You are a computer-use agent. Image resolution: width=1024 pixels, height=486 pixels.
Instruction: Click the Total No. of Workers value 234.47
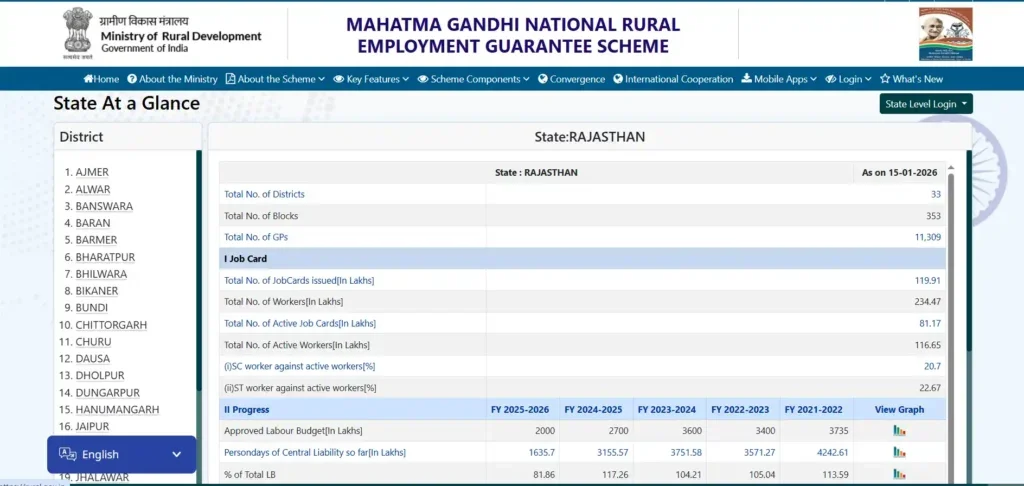927,302
